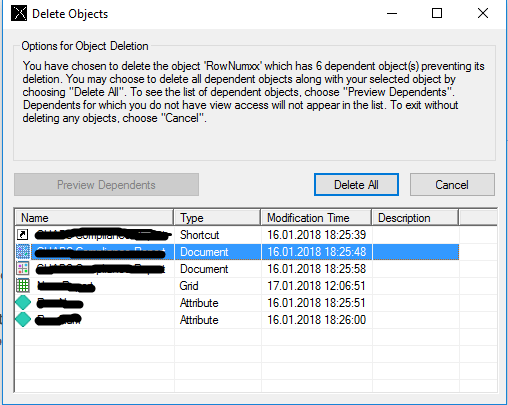This screenshot has width=508, height=405.
Task: Click timestamp '16.01.2018 18:25:48'
Action: (317, 252)
